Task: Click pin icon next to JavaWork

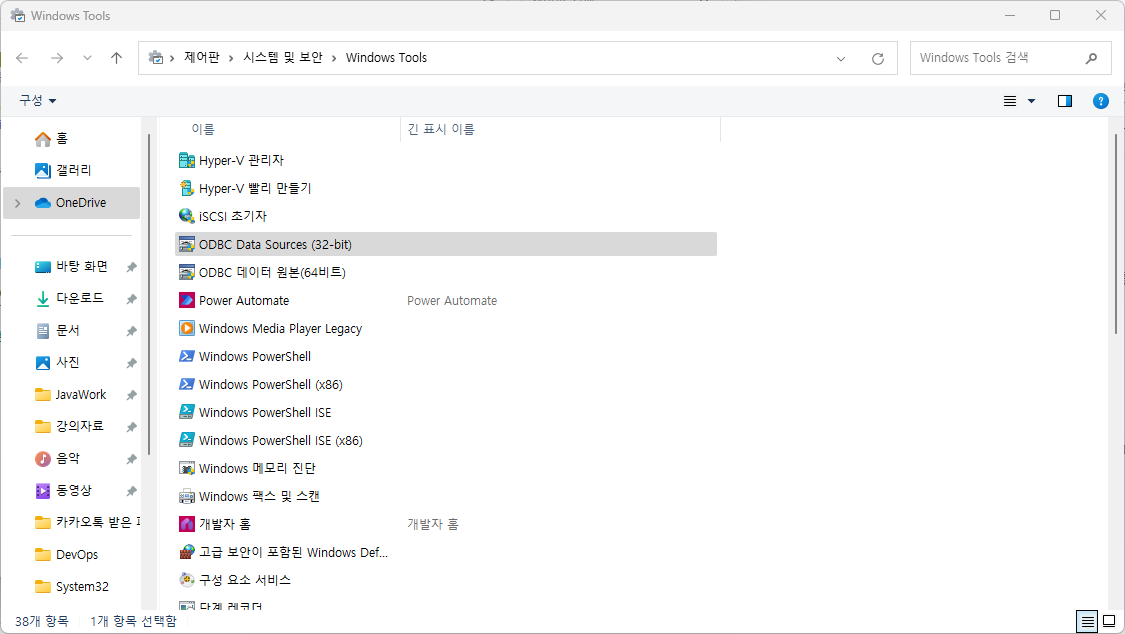Action: pyautogui.click(x=131, y=395)
